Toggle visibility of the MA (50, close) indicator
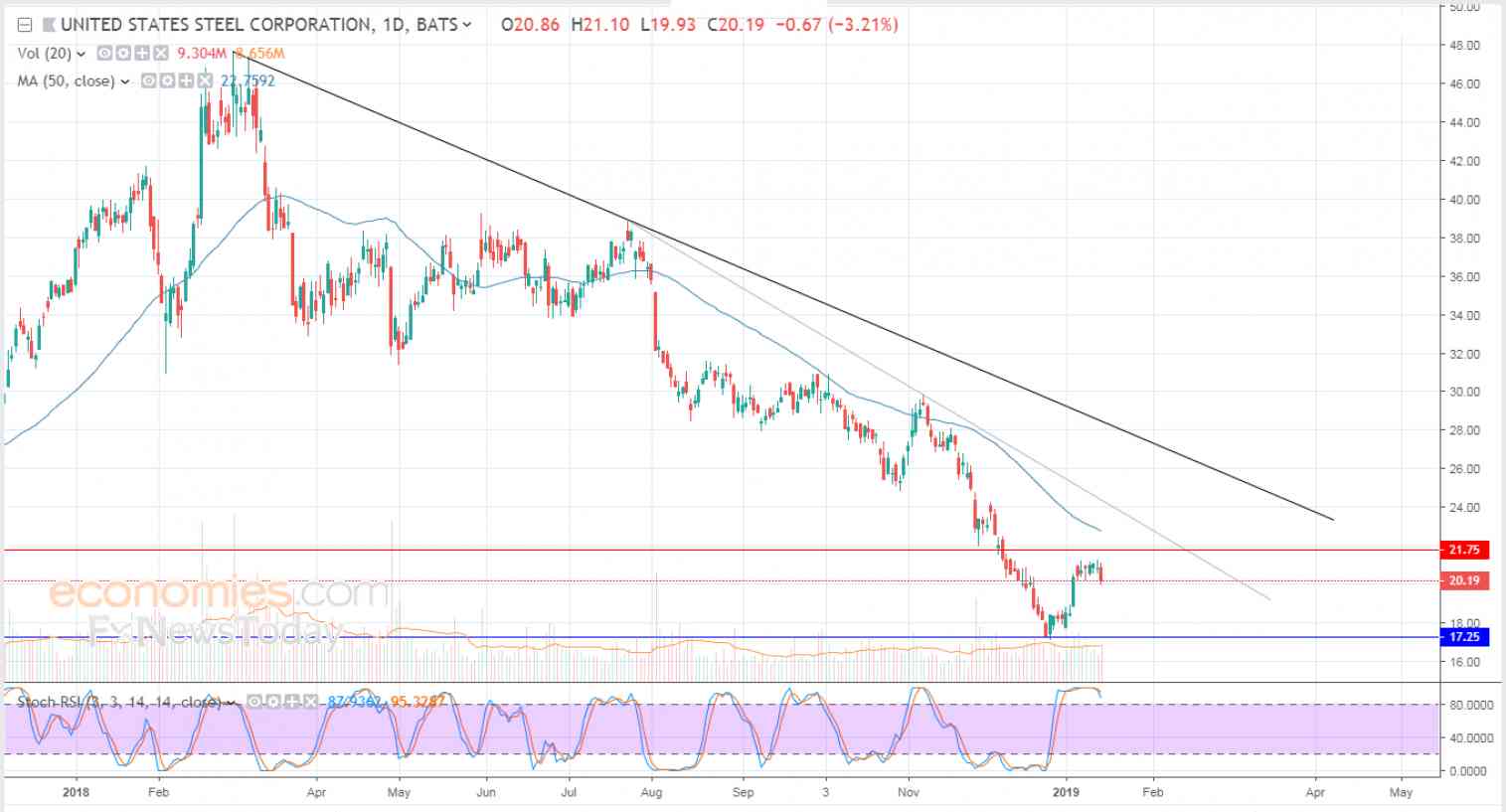The image size is (1506, 812). (147, 81)
